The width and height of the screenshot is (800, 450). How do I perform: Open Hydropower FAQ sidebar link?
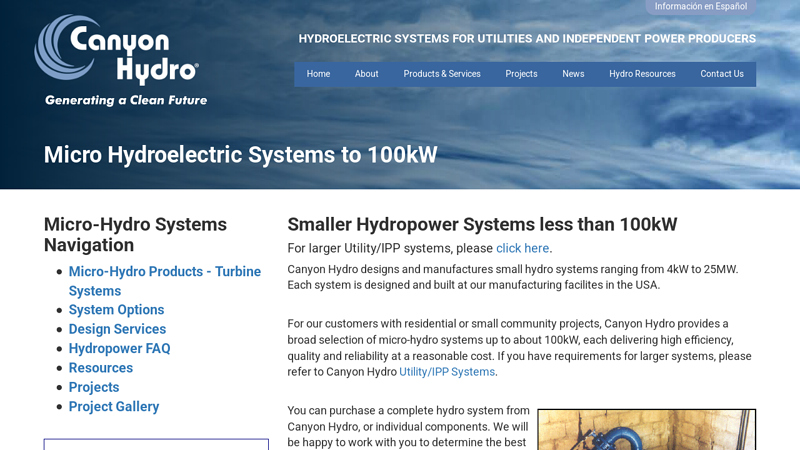click(x=119, y=348)
